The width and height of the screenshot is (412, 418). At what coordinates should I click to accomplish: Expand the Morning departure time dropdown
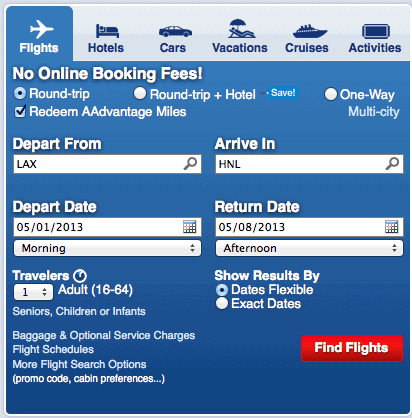(107, 248)
